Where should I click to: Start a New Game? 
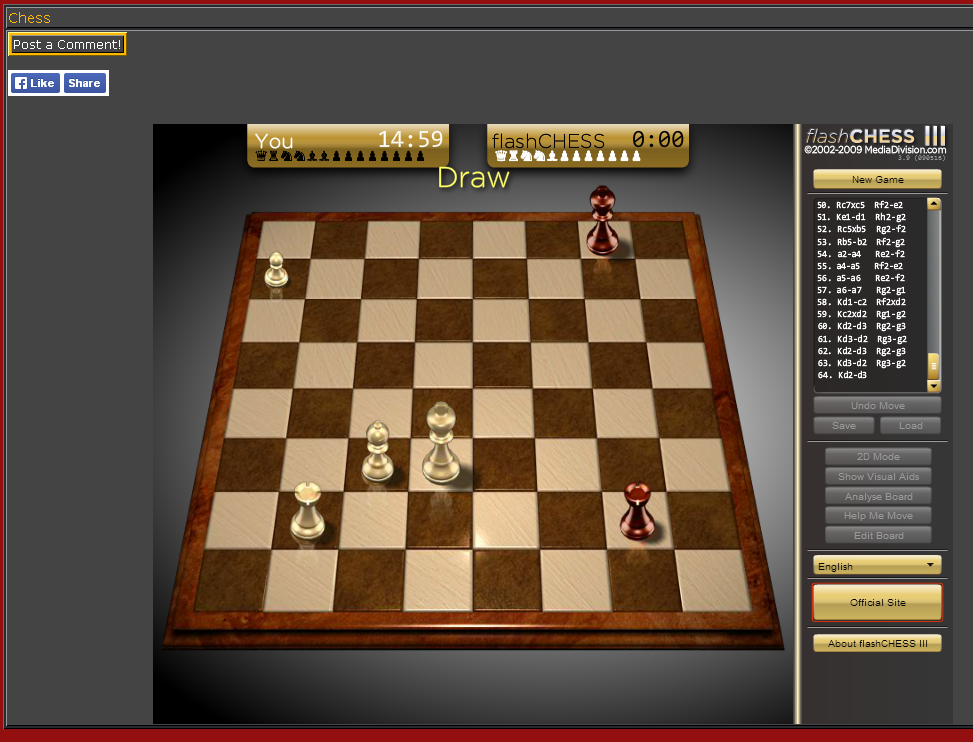point(877,180)
